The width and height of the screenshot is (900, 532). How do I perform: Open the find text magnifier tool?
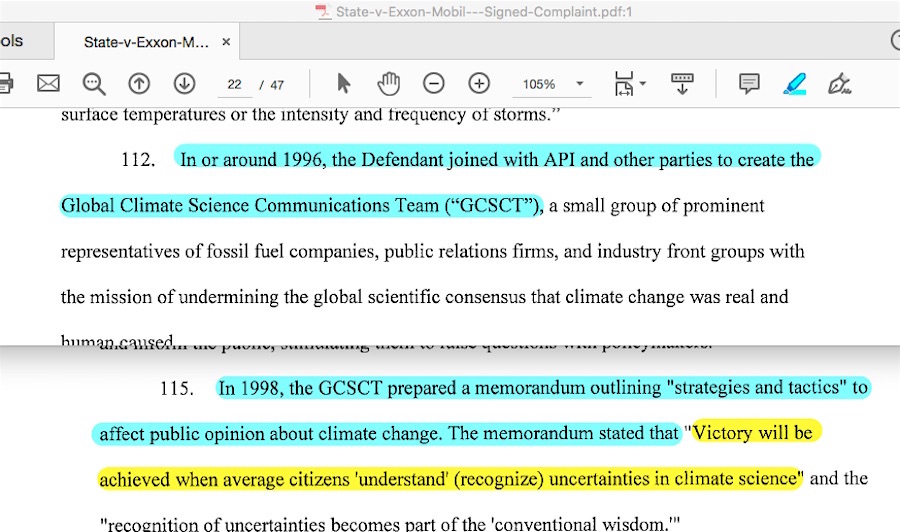[x=94, y=83]
